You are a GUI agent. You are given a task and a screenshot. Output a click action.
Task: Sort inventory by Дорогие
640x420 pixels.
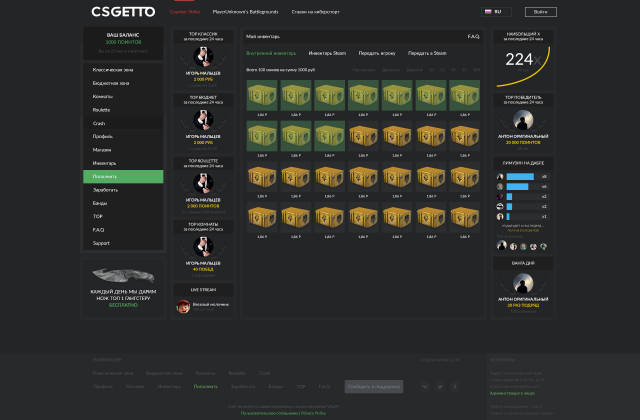[414, 70]
